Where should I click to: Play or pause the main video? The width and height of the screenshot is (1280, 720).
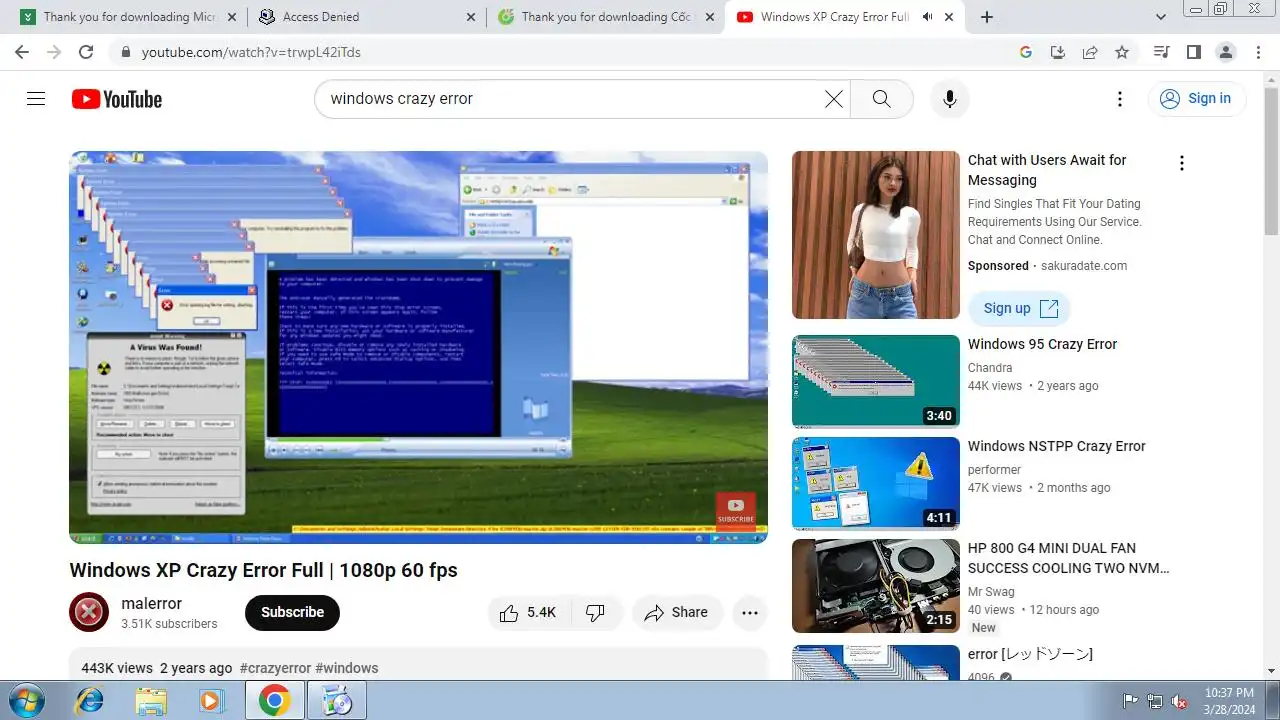click(x=418, y=347)
